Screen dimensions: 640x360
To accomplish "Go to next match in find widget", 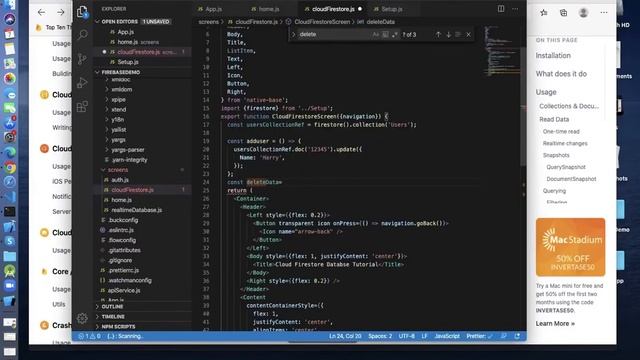I will click(448, 35).
